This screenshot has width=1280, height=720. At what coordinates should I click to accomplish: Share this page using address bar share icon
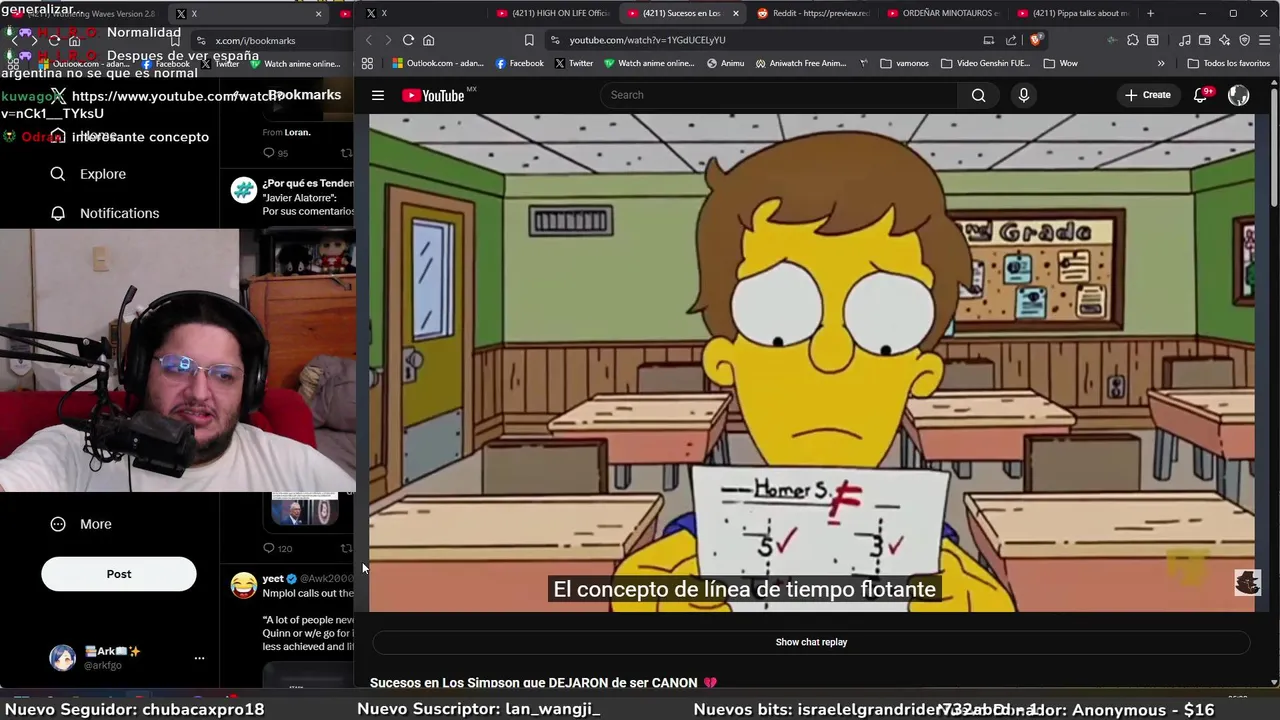click(x=1011, y=40)
